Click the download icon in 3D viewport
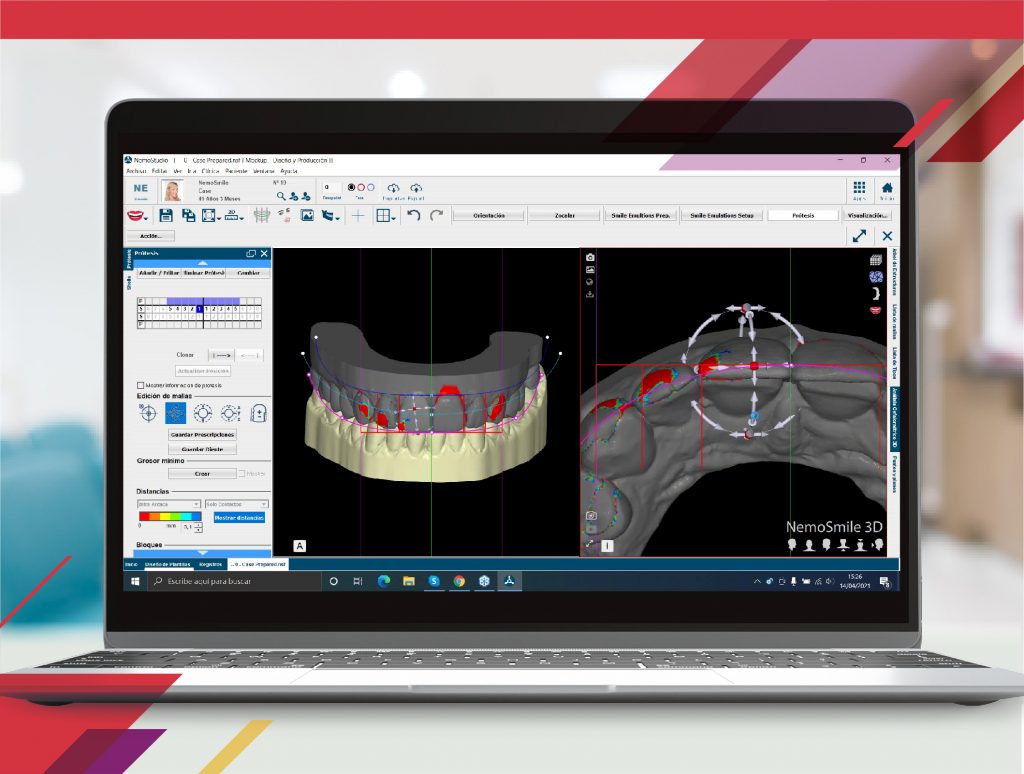The width and height of the screenshot is (1024, 774). [x=590, y=295]
